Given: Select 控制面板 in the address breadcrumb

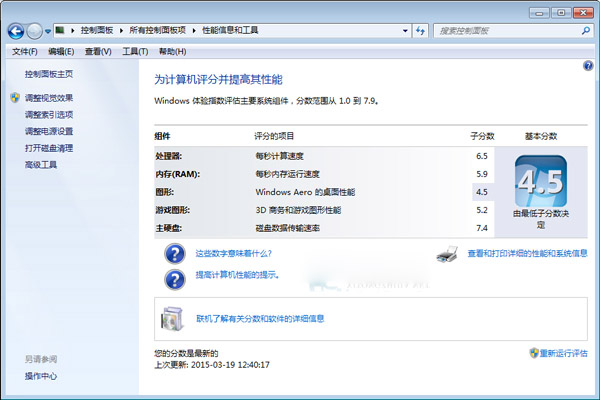Looking at the screenshot, I should pos(97,30).
